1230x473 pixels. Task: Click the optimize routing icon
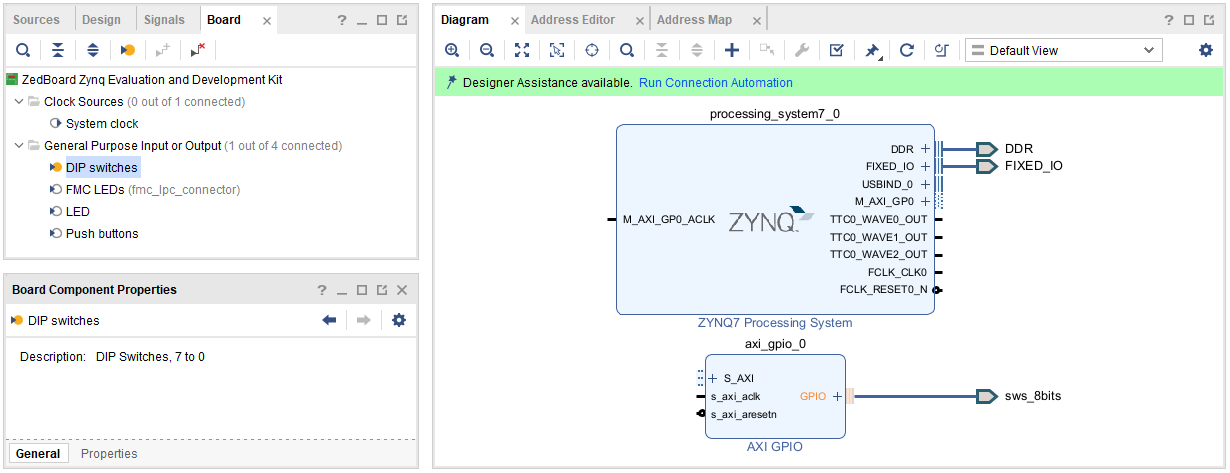click(x=941, y=50)
